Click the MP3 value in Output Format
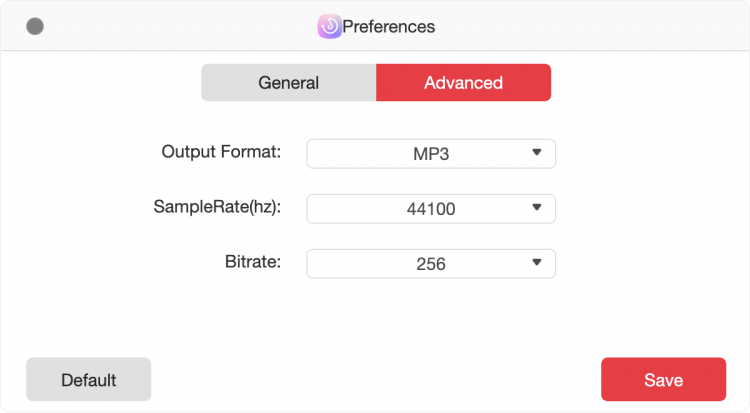This screenshot has width=750, height=413. tap(431, 154)
